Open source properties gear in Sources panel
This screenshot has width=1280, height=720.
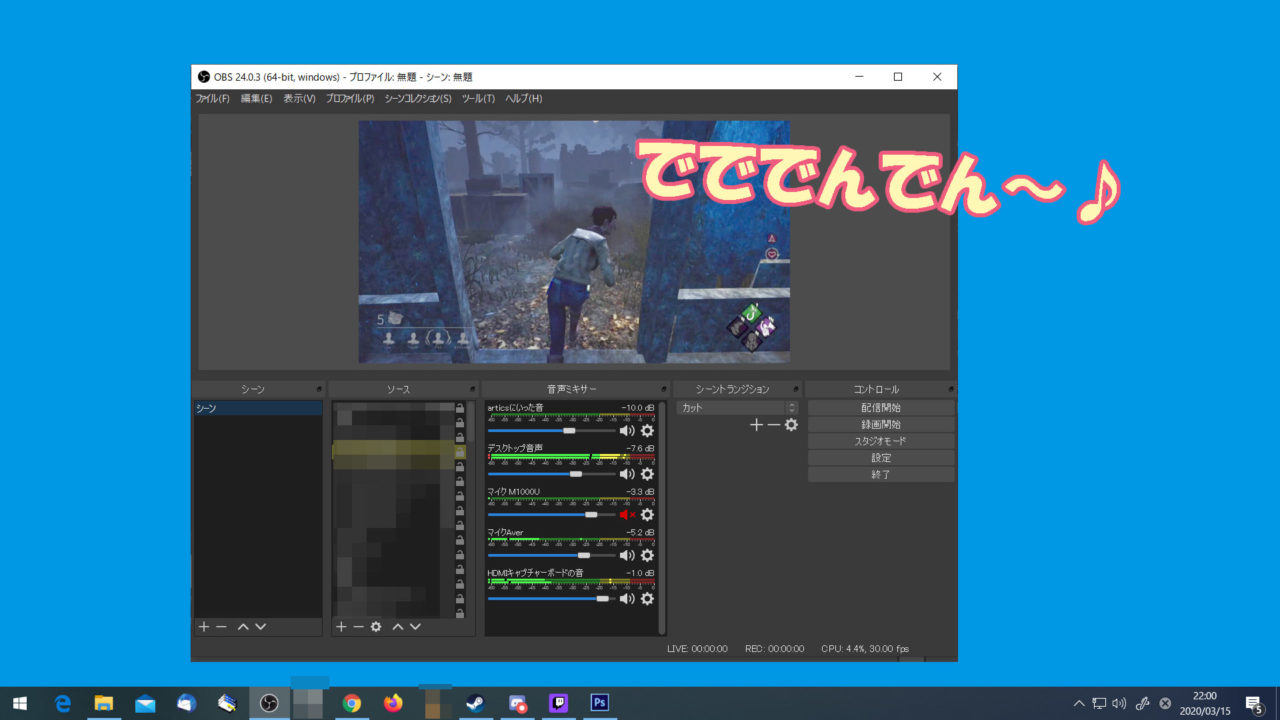tap(376, 627)
